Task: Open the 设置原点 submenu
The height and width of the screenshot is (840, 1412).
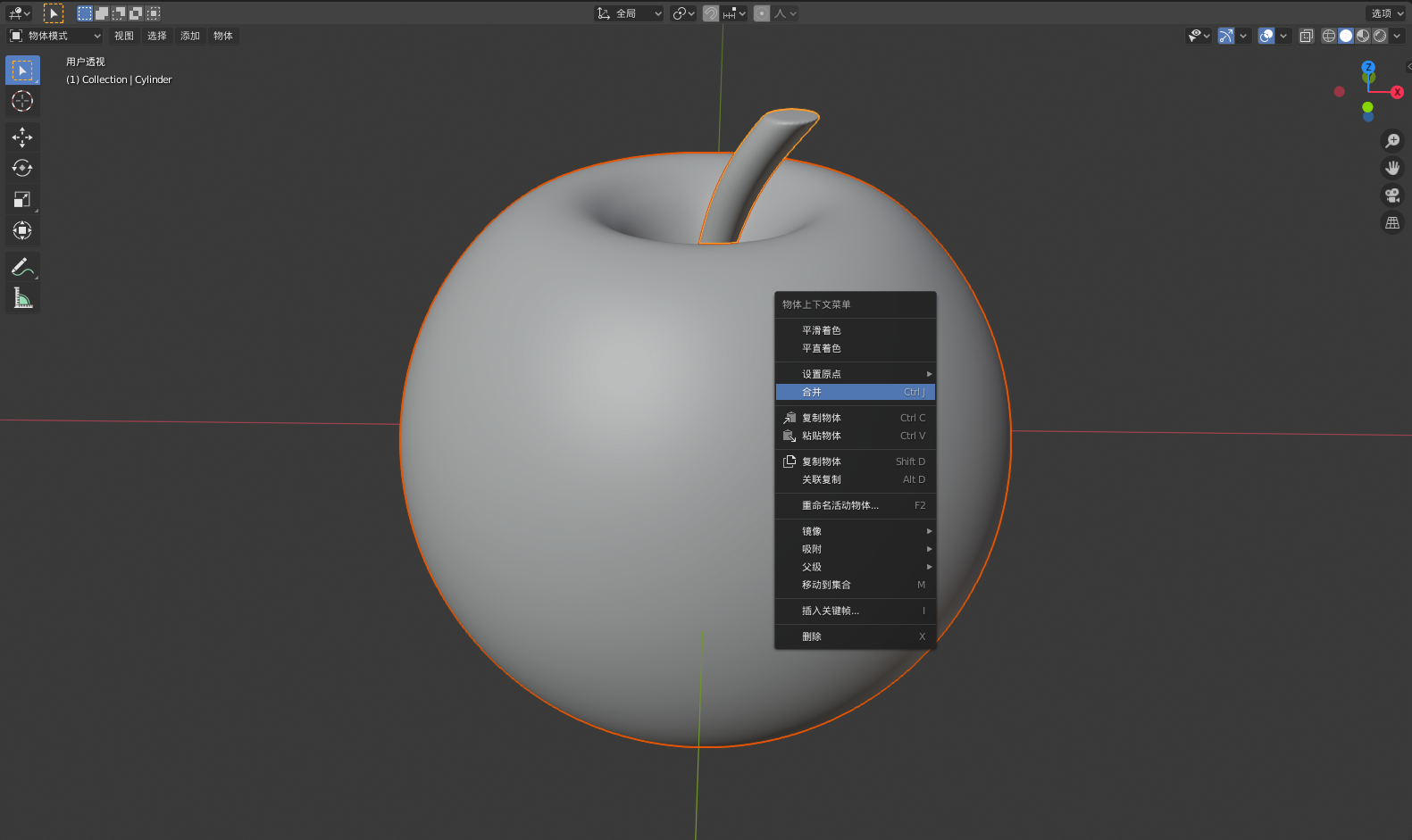Action: (856, 374)
